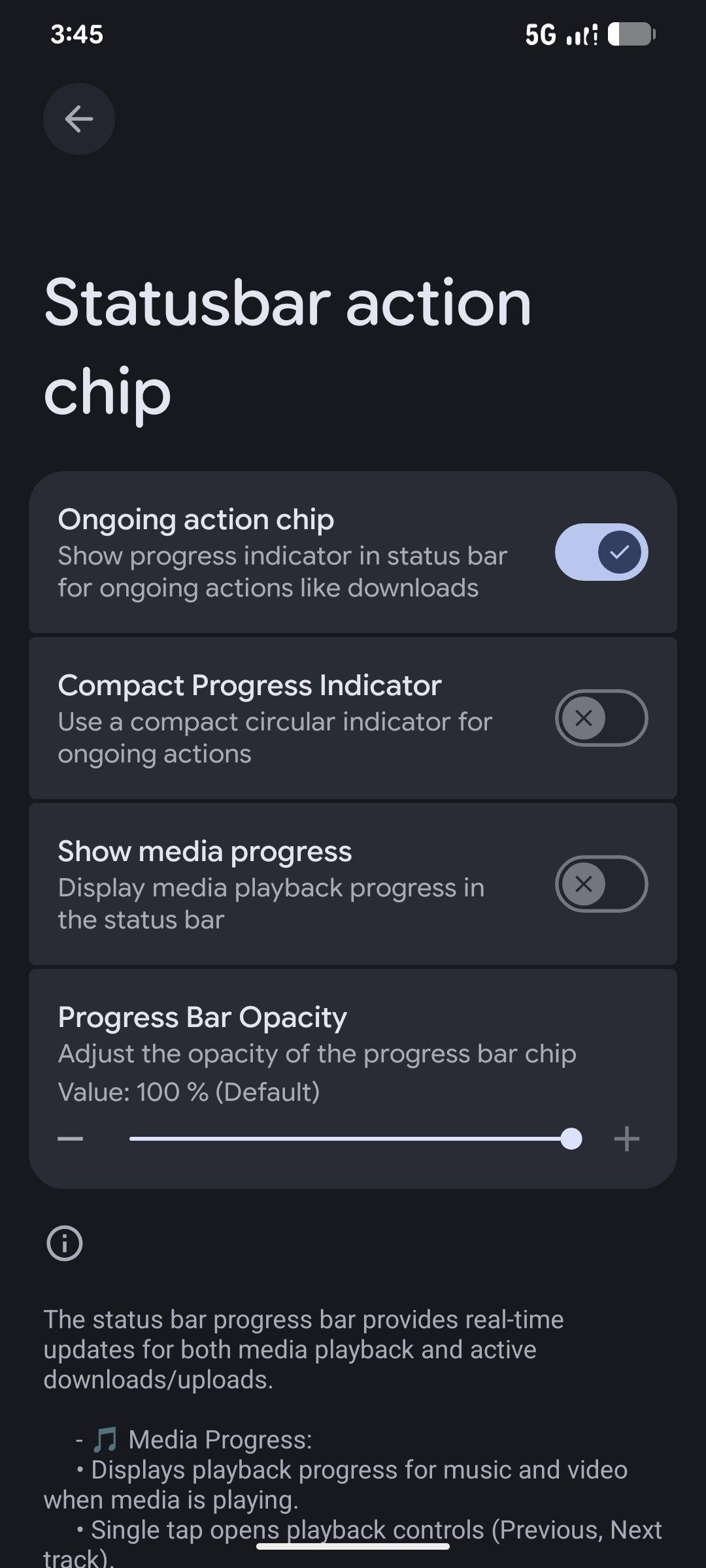Screen dimensions: 706x1568
Task: Tap the info circle icon
Action: click(65, 1243)
